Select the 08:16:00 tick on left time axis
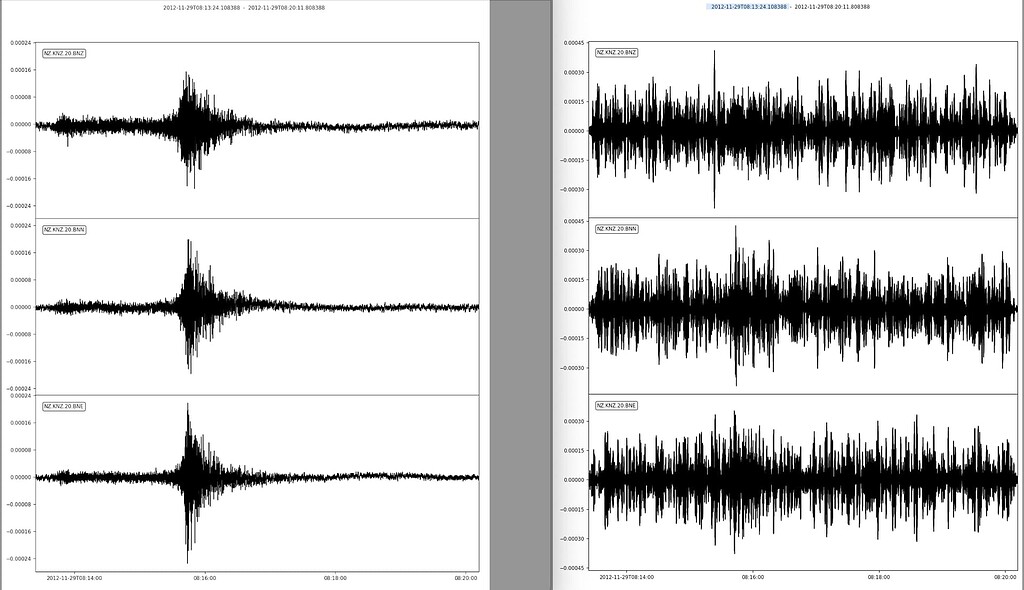 [206, 577]
